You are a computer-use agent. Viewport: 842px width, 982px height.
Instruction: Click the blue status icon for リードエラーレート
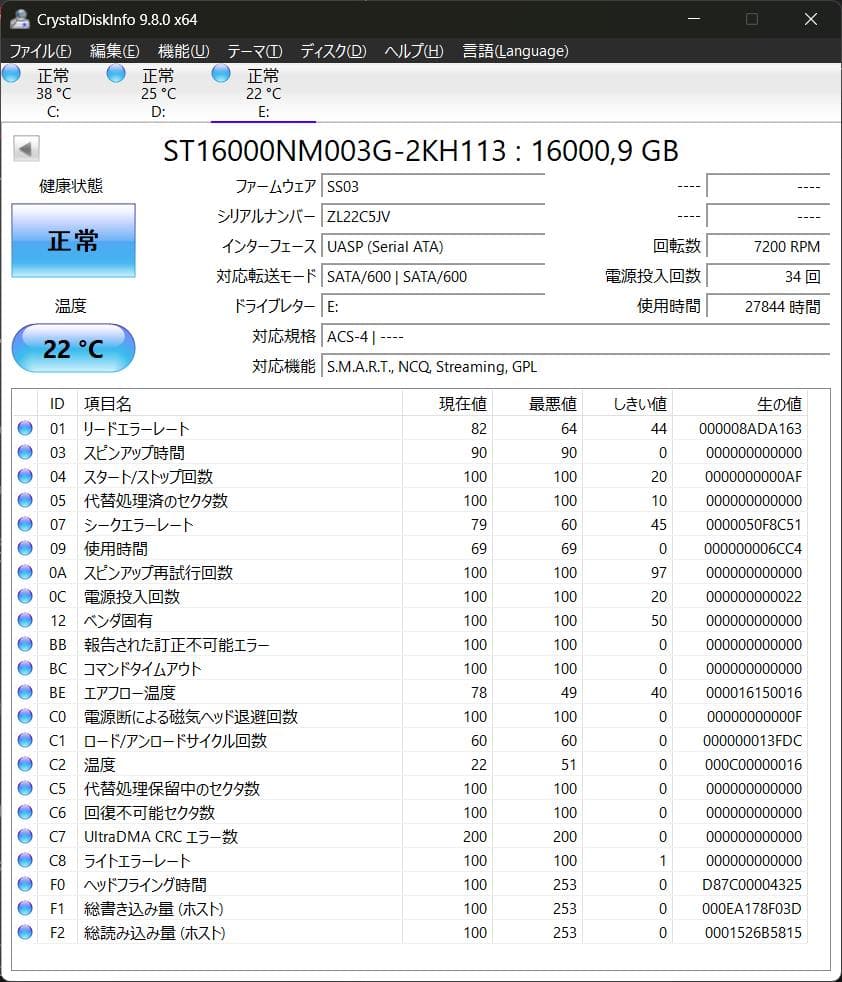pos(25,428)
